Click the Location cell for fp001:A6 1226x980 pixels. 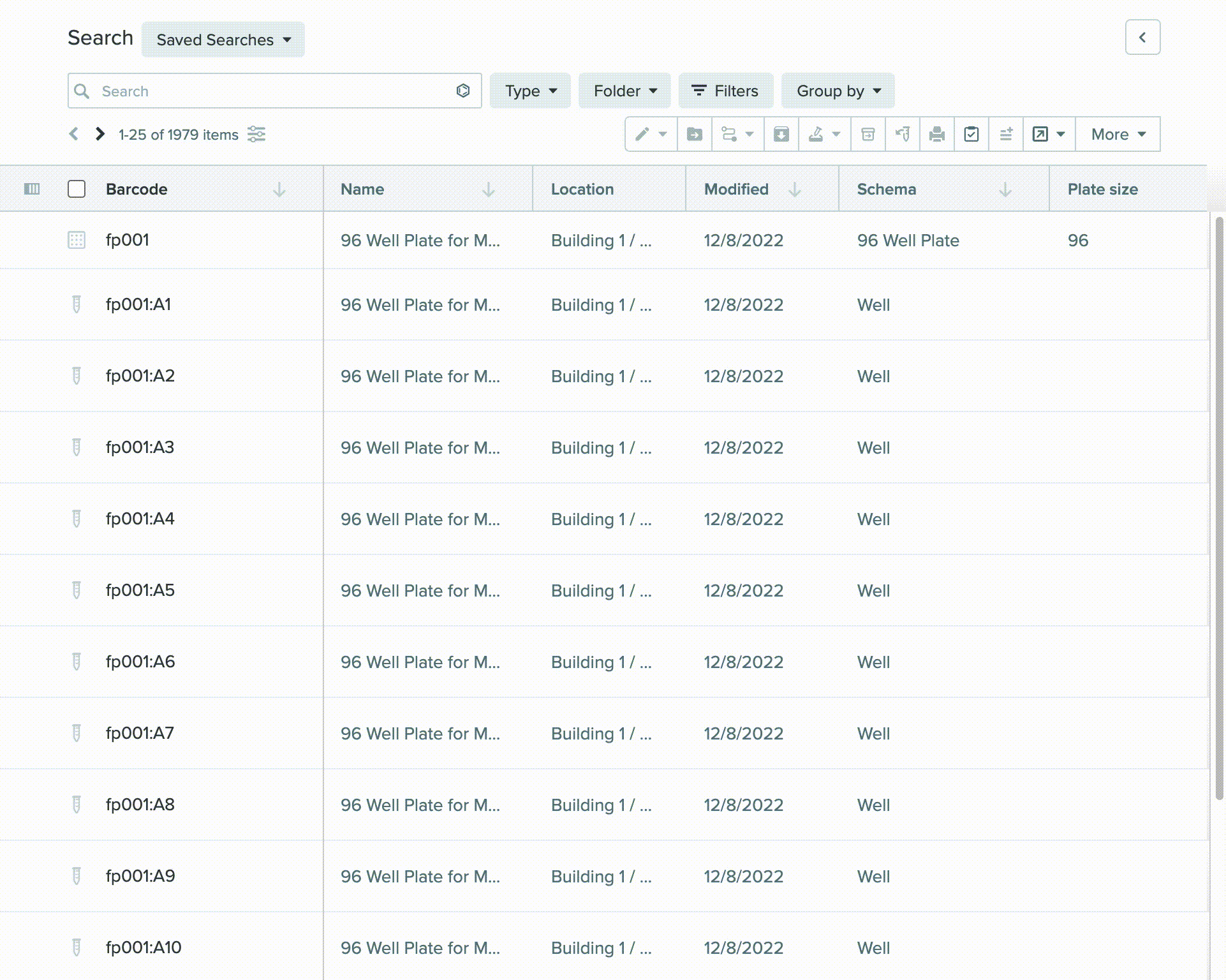tap(601, 662)
